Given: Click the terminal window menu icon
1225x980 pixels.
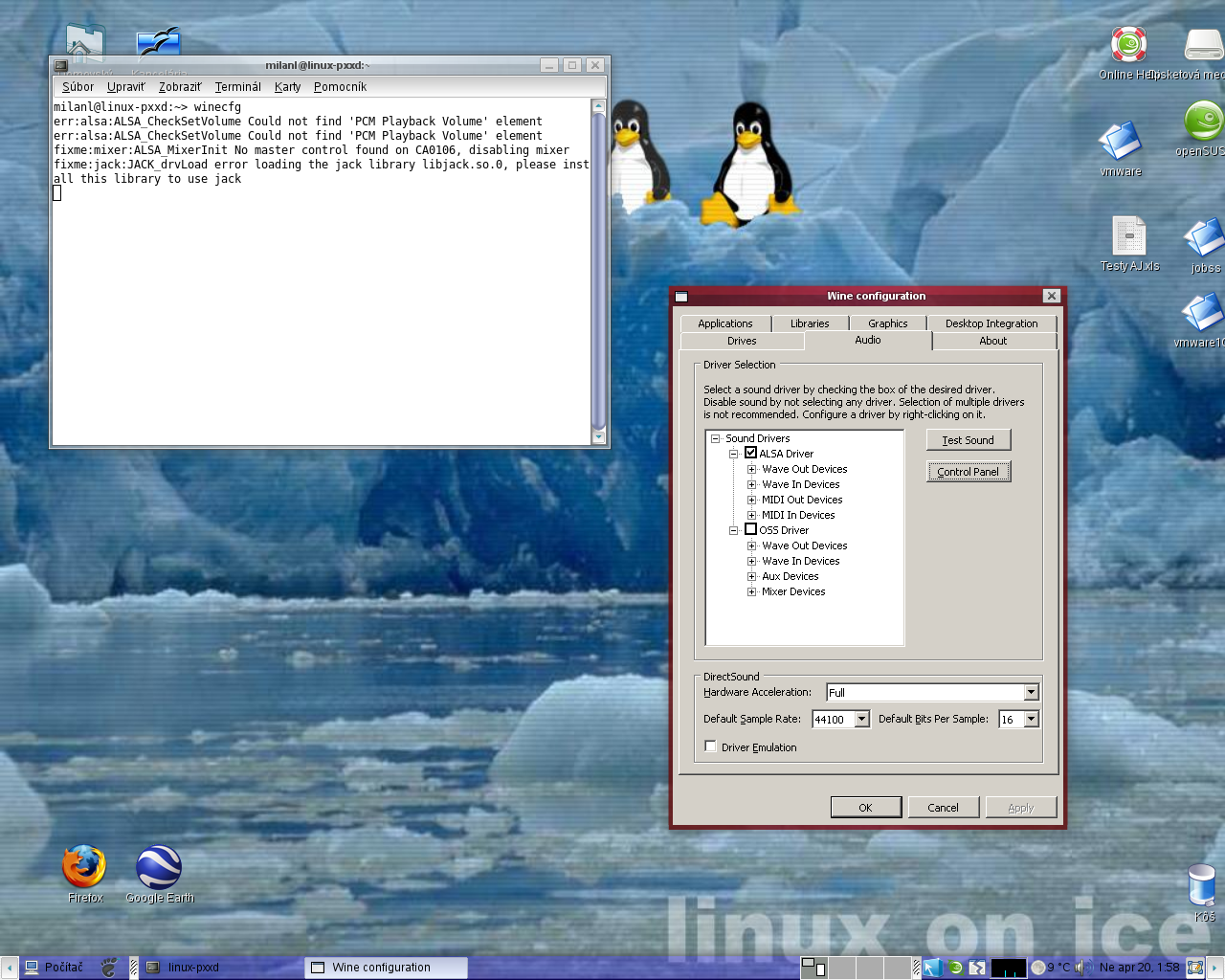Looking at the screenshot, I should pos(60,66).
